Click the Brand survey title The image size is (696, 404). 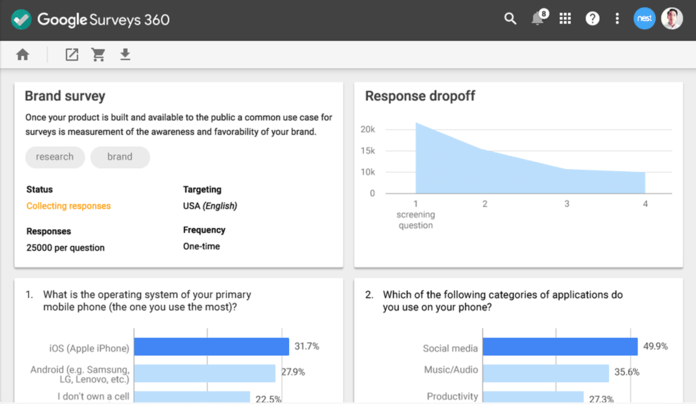65,96
